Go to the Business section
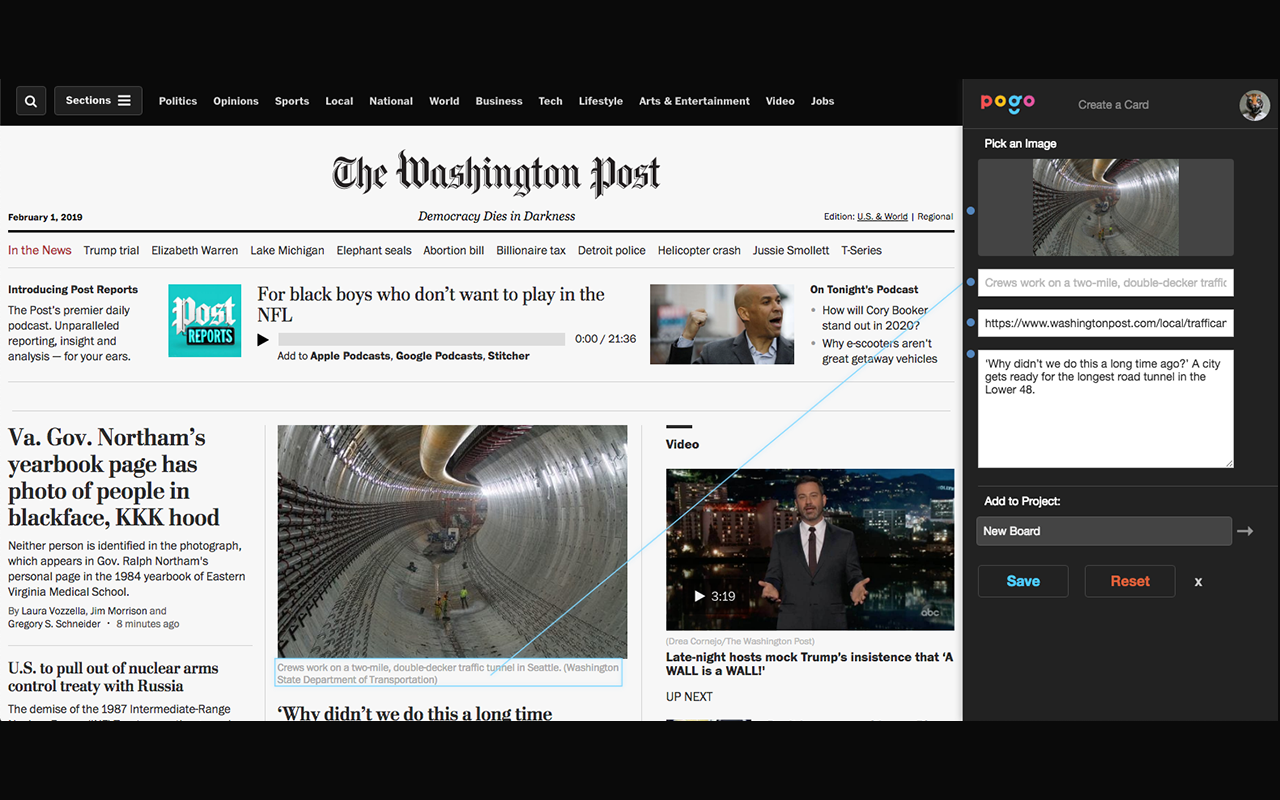1280x800 pixels. point(499,101)
